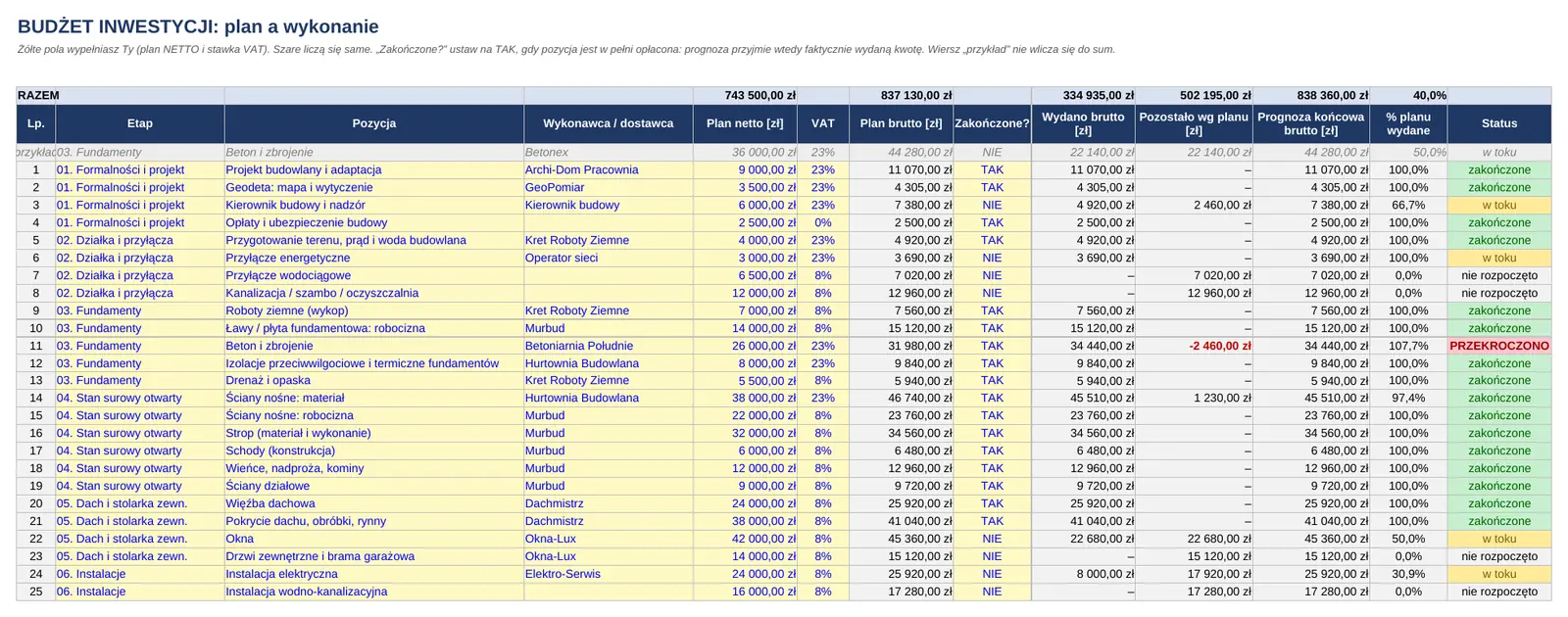This screenshot has height=617, width=1568.
Task: Click the 0% VAT cell for Opłaty
Action: pos(823,222)
